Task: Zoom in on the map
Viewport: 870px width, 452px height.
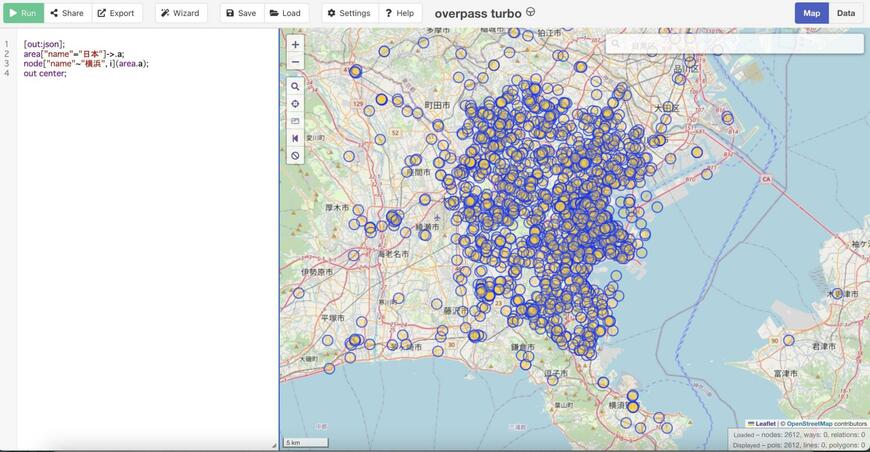Action: [x=295, y=45]
